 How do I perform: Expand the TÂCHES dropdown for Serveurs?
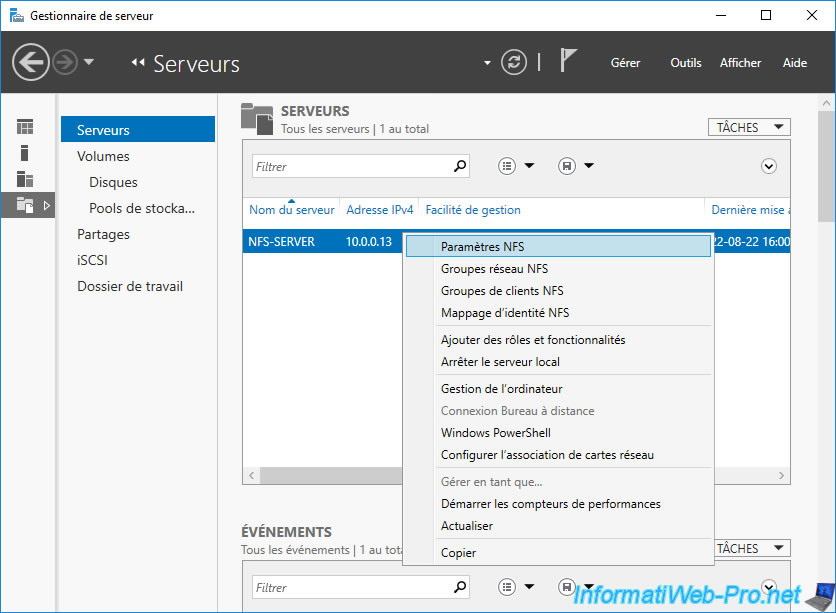coord(748,128)
